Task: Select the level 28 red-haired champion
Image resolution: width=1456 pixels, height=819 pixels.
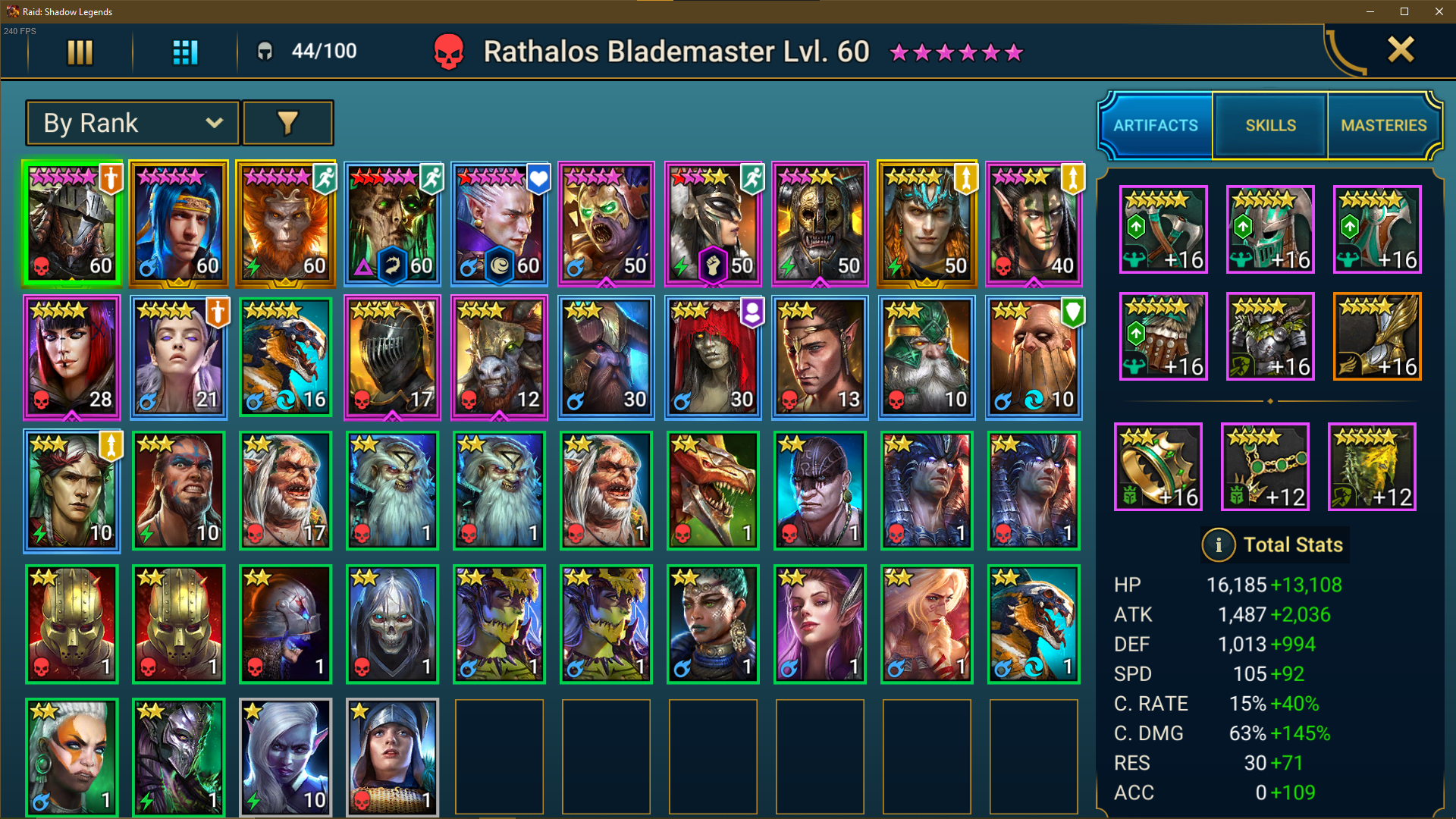Action: coord(72,357)
